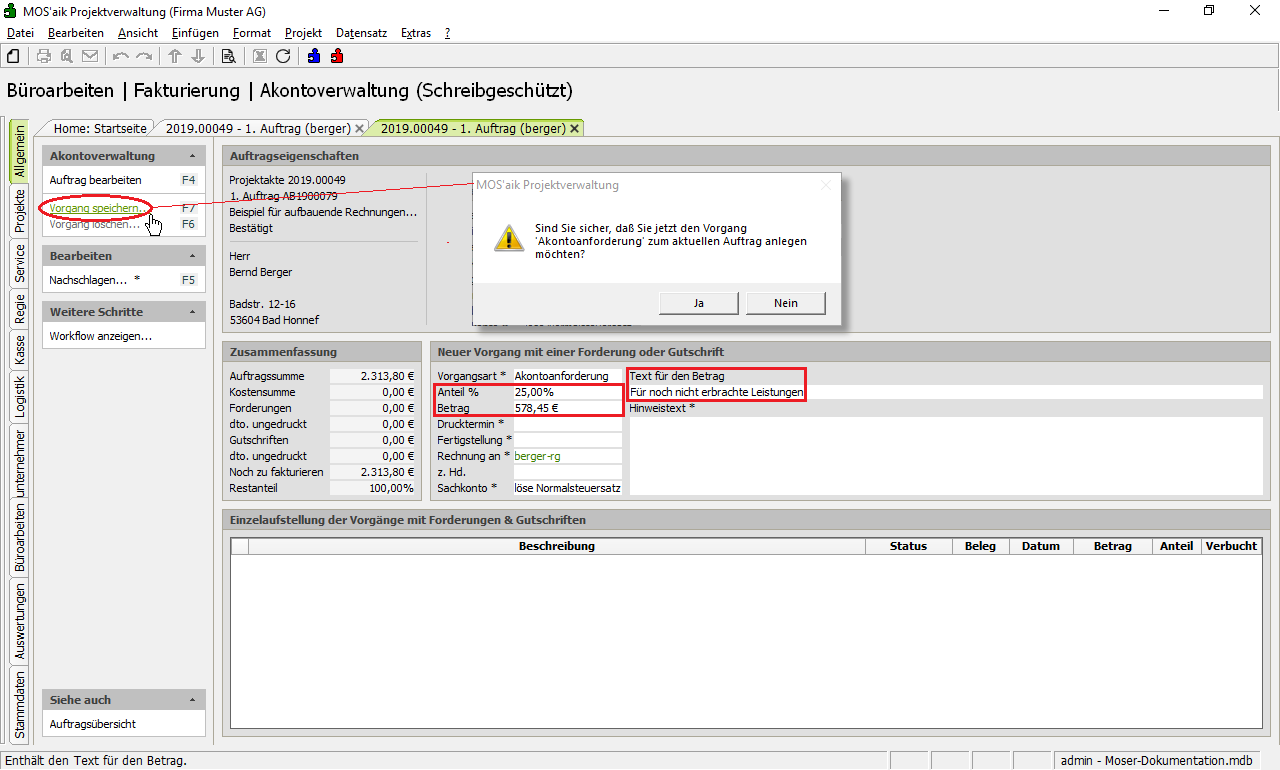Click the Anteil % input field
This screenshot has width=1280, height=770.
pyautogui.click(x=566, y=392)
